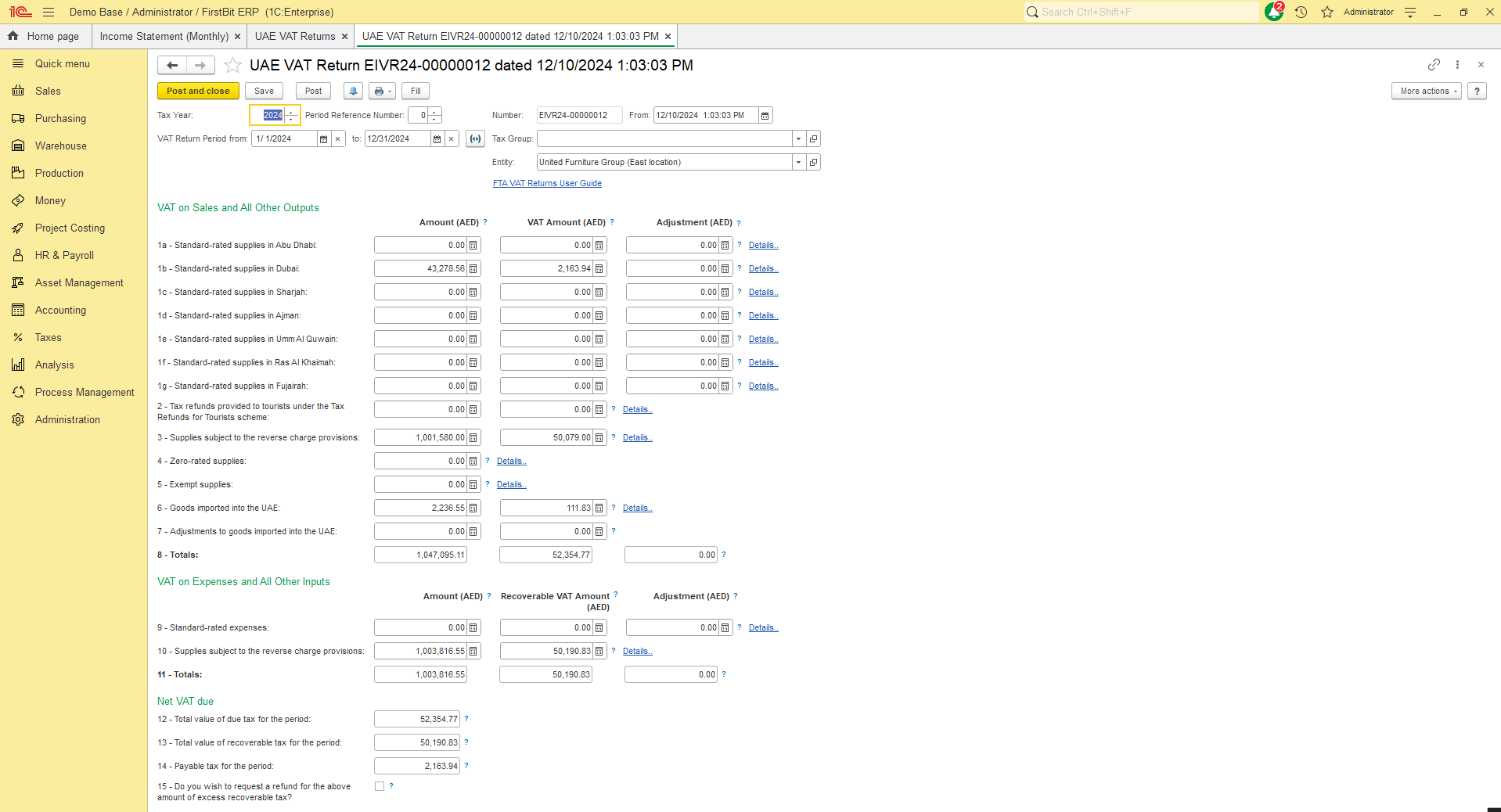Viewport: 1501px width, 812px height.
Task: Open calendar picker for VAT Return Period from
Action: pos(323,139)
